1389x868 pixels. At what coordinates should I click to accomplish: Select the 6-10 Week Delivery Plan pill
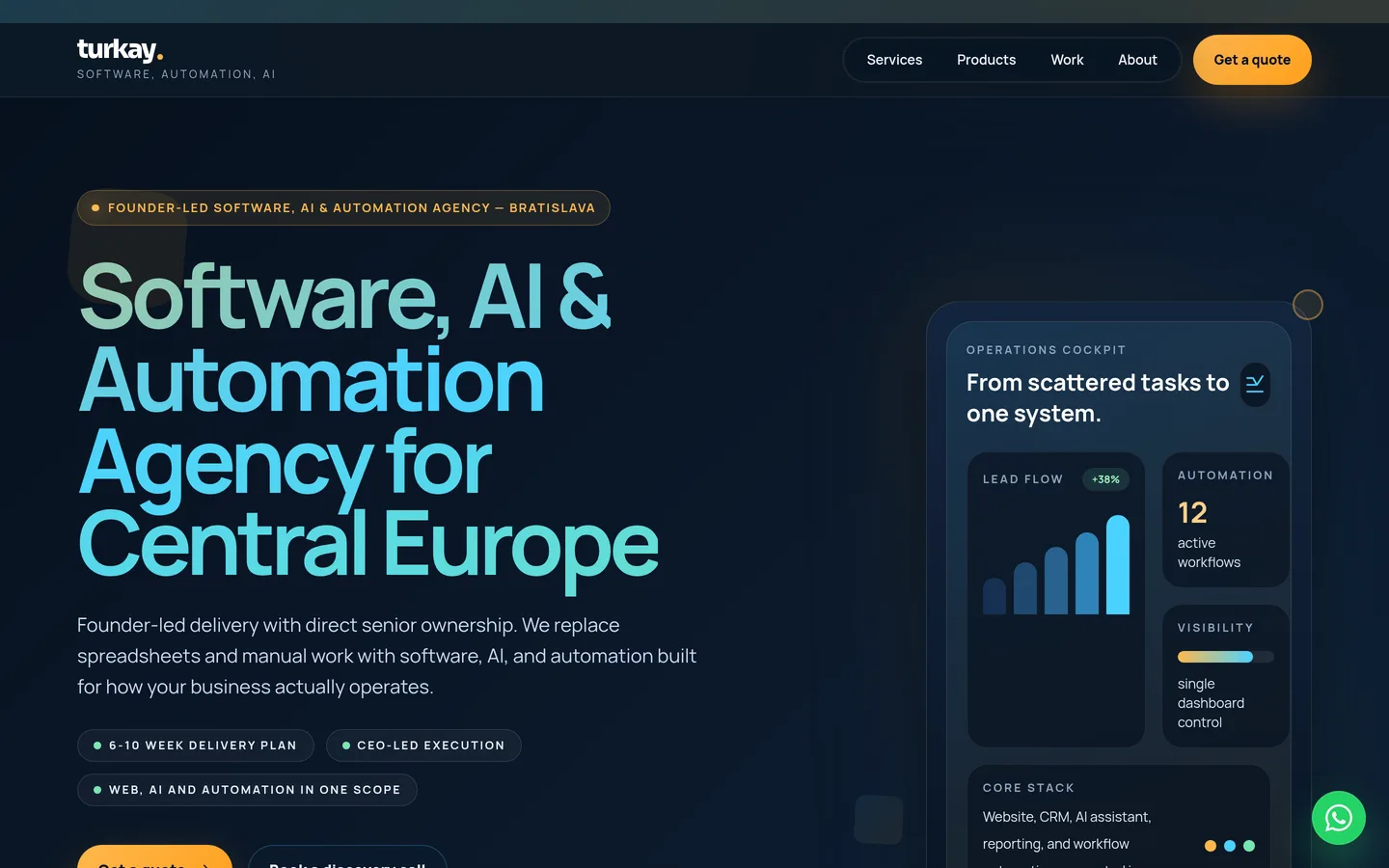click(196, 746)
